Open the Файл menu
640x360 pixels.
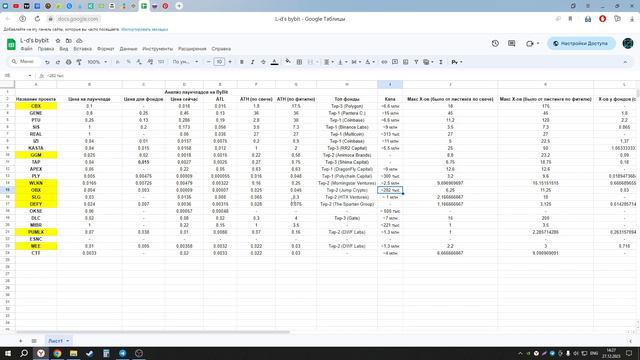point(27,49)
